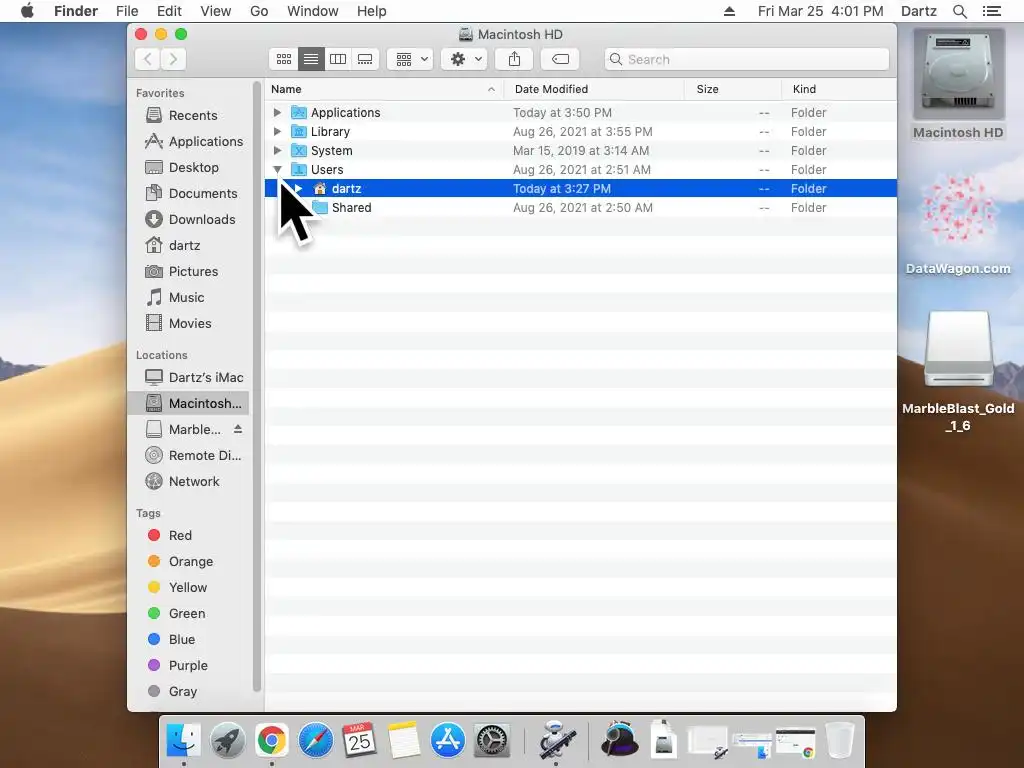Open the group-by arrangement dropdown
Viewport: 1024px width, 768px height.
[x=410, y=59]
